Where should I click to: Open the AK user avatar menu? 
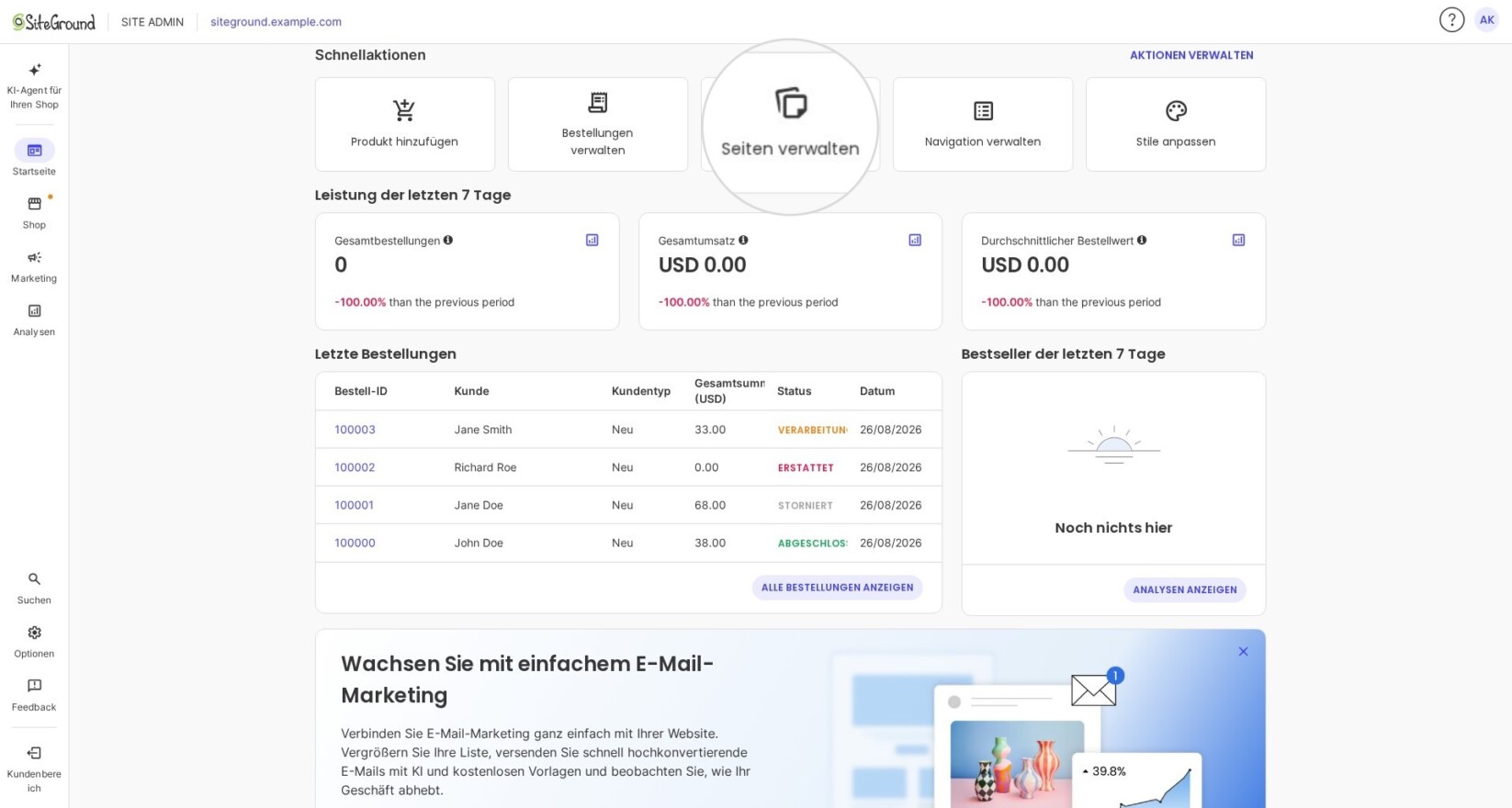(x=1486, y=20)
